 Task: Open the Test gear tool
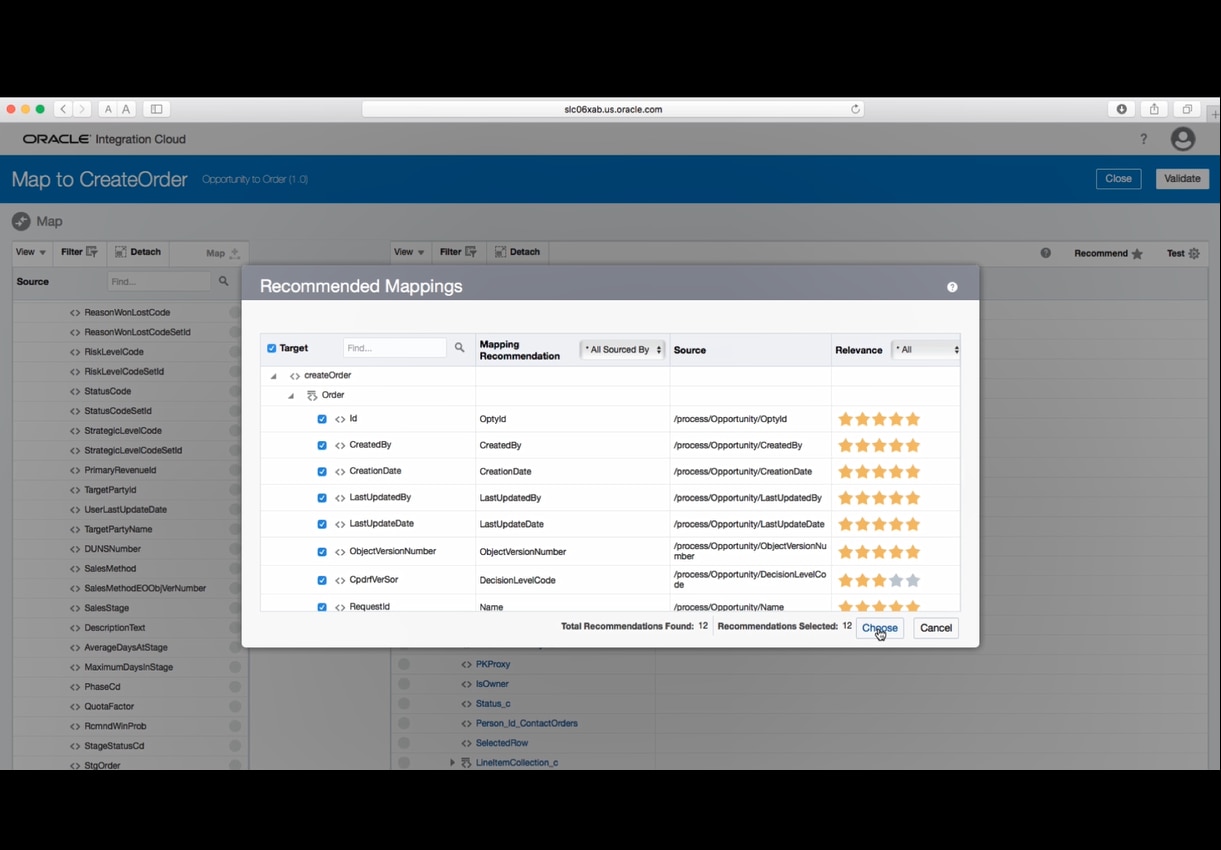tap(1183, 253)
